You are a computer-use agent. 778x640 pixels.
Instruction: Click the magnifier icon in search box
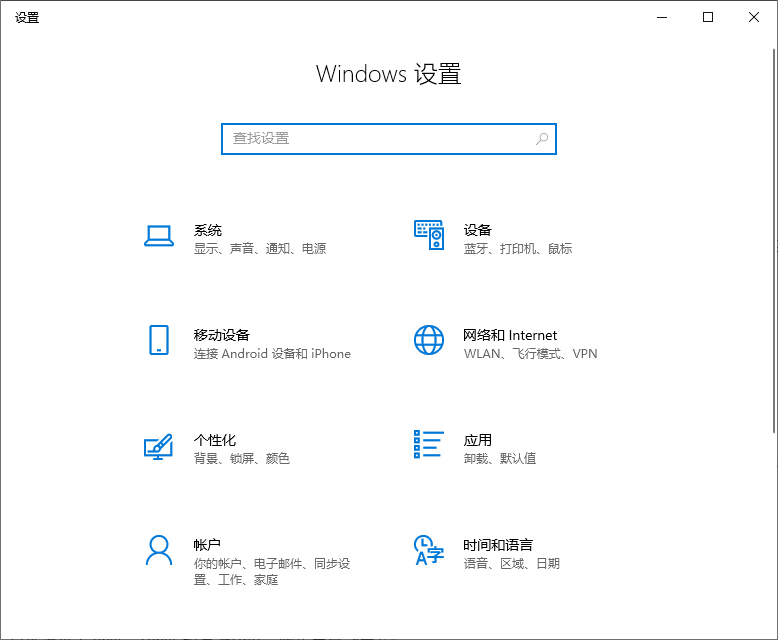pyautogui.click(x=542, y=139)
